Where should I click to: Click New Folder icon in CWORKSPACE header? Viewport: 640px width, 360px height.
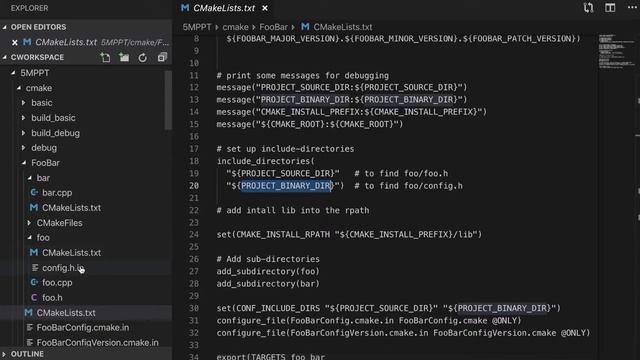(124, 58)
